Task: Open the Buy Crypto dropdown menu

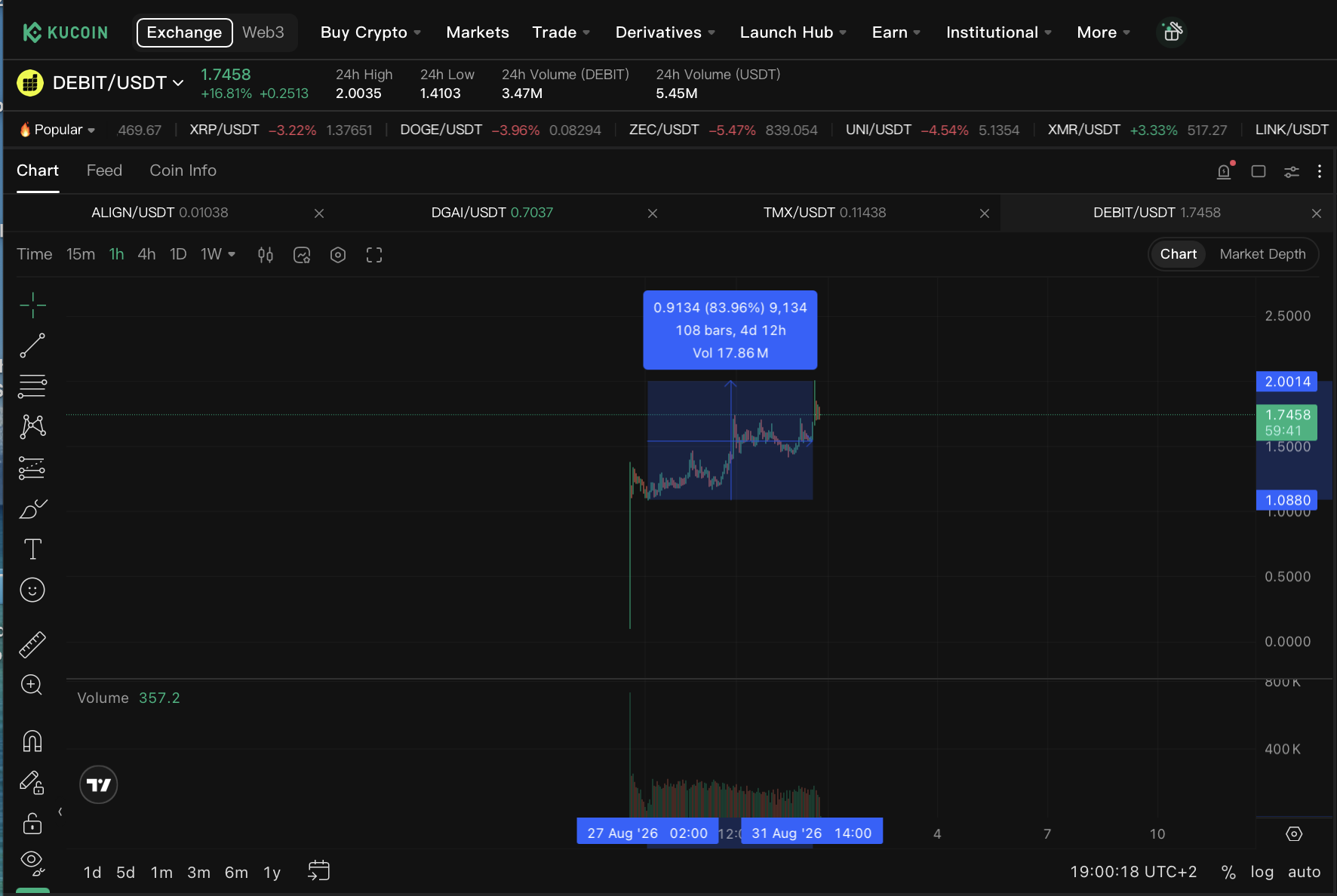Action: [x=370, y=32]
